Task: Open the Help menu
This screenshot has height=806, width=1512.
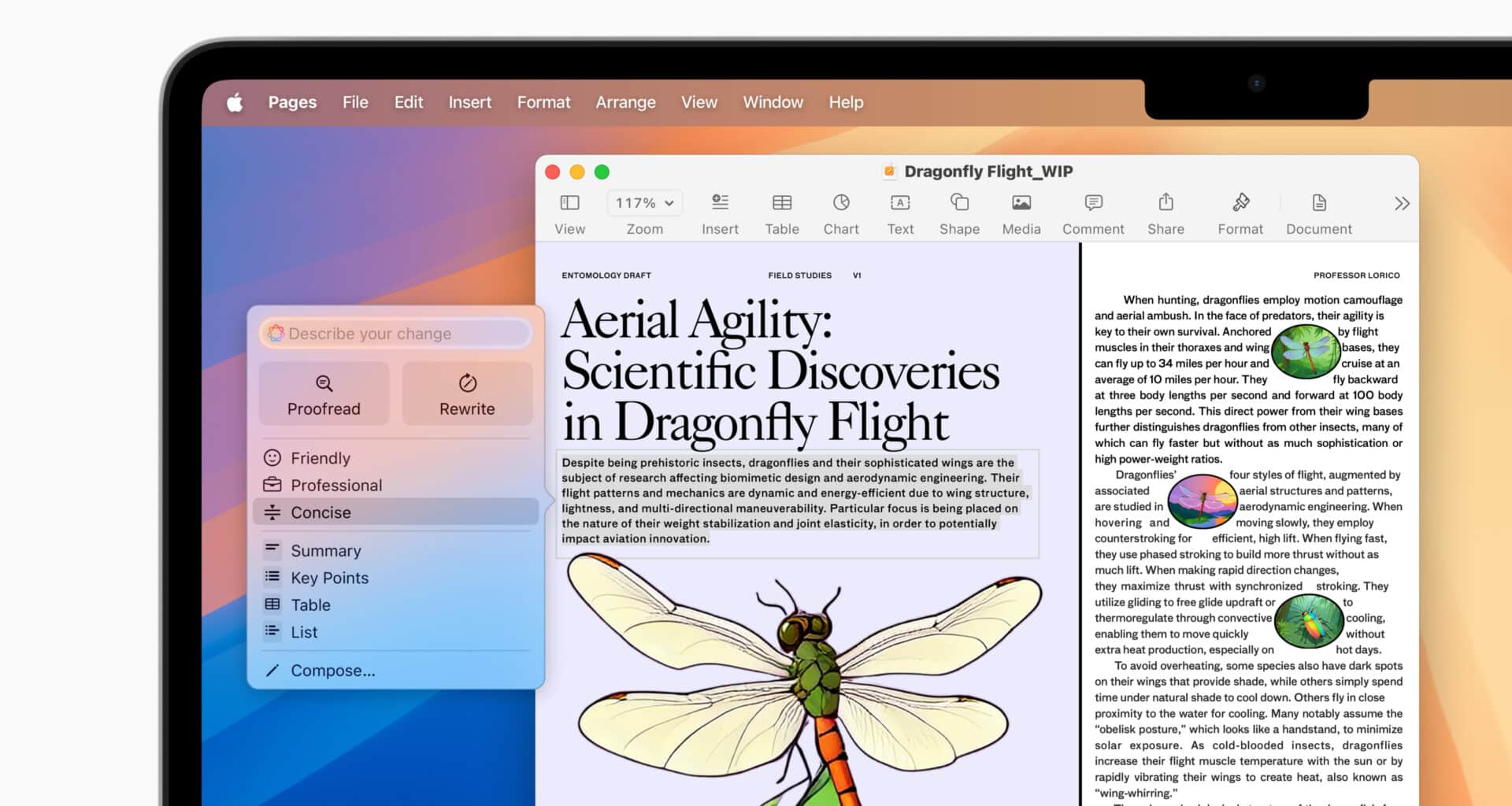Action: tap(846, 102)
